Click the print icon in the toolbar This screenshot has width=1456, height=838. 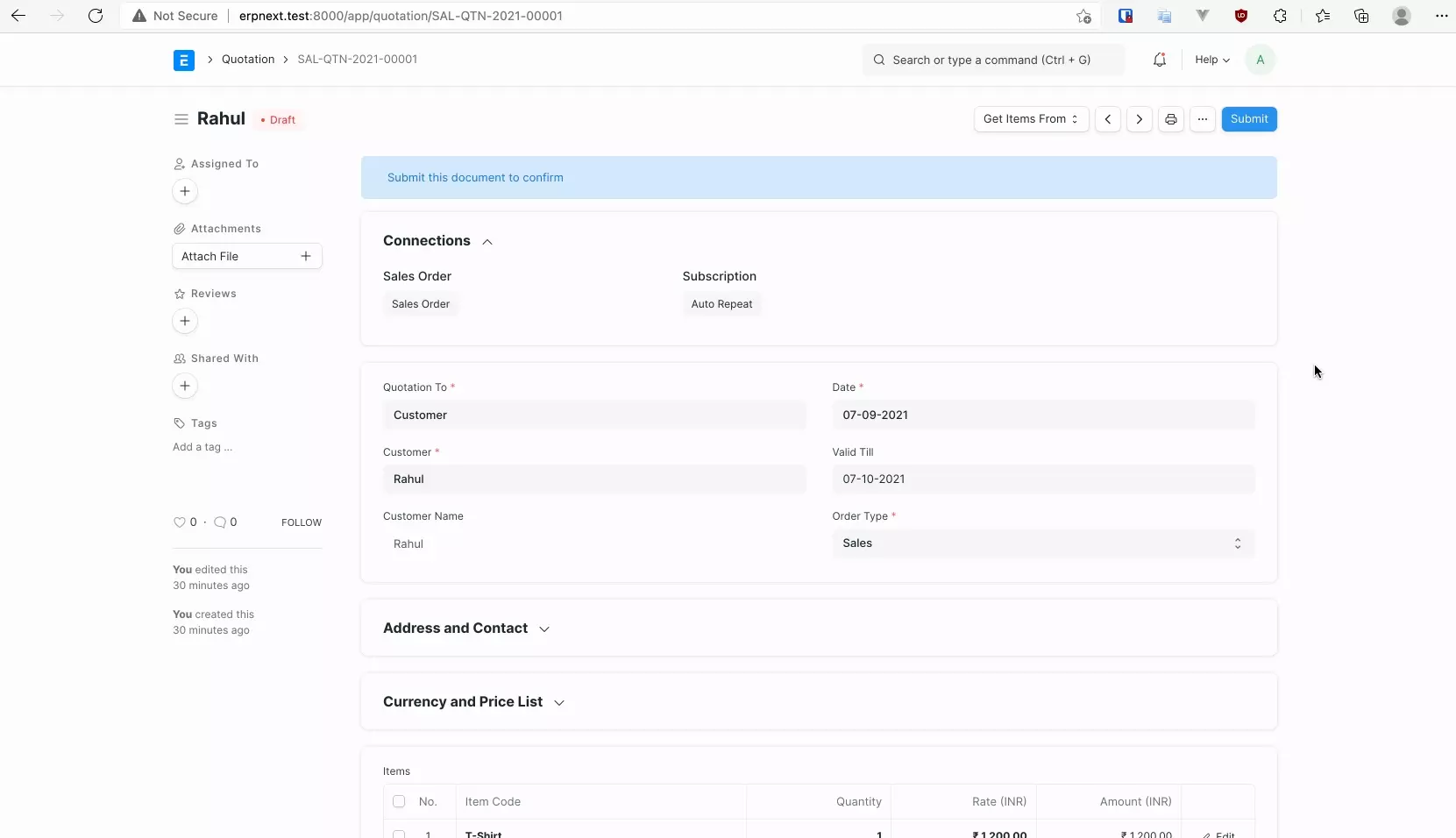[x=1170, y=119]
